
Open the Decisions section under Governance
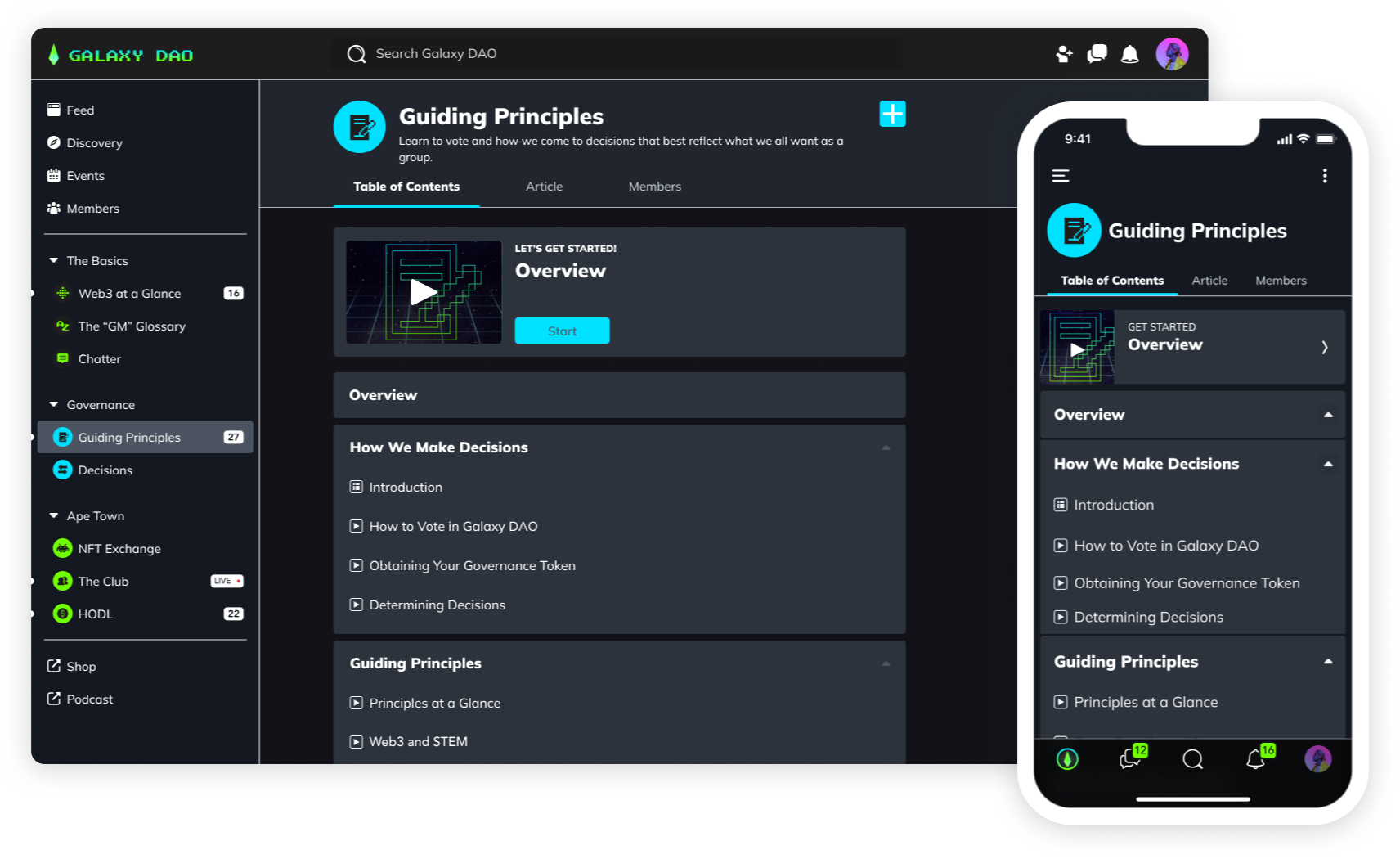[105, 470]
